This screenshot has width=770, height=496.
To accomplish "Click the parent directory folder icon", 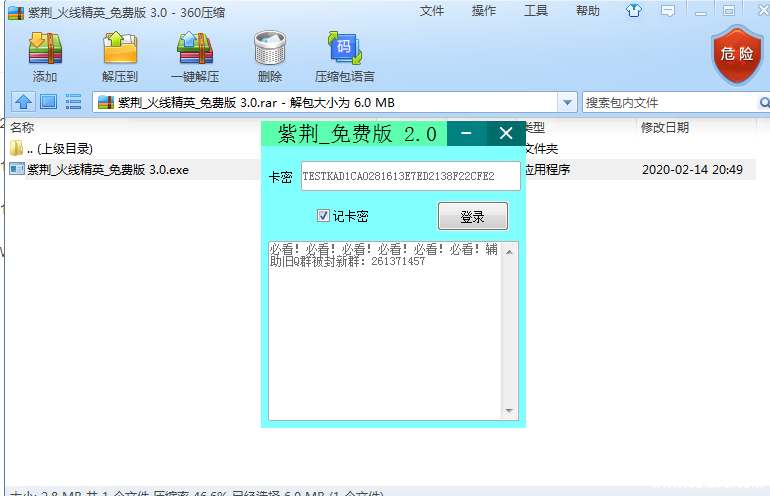I will tap(16, 148).
